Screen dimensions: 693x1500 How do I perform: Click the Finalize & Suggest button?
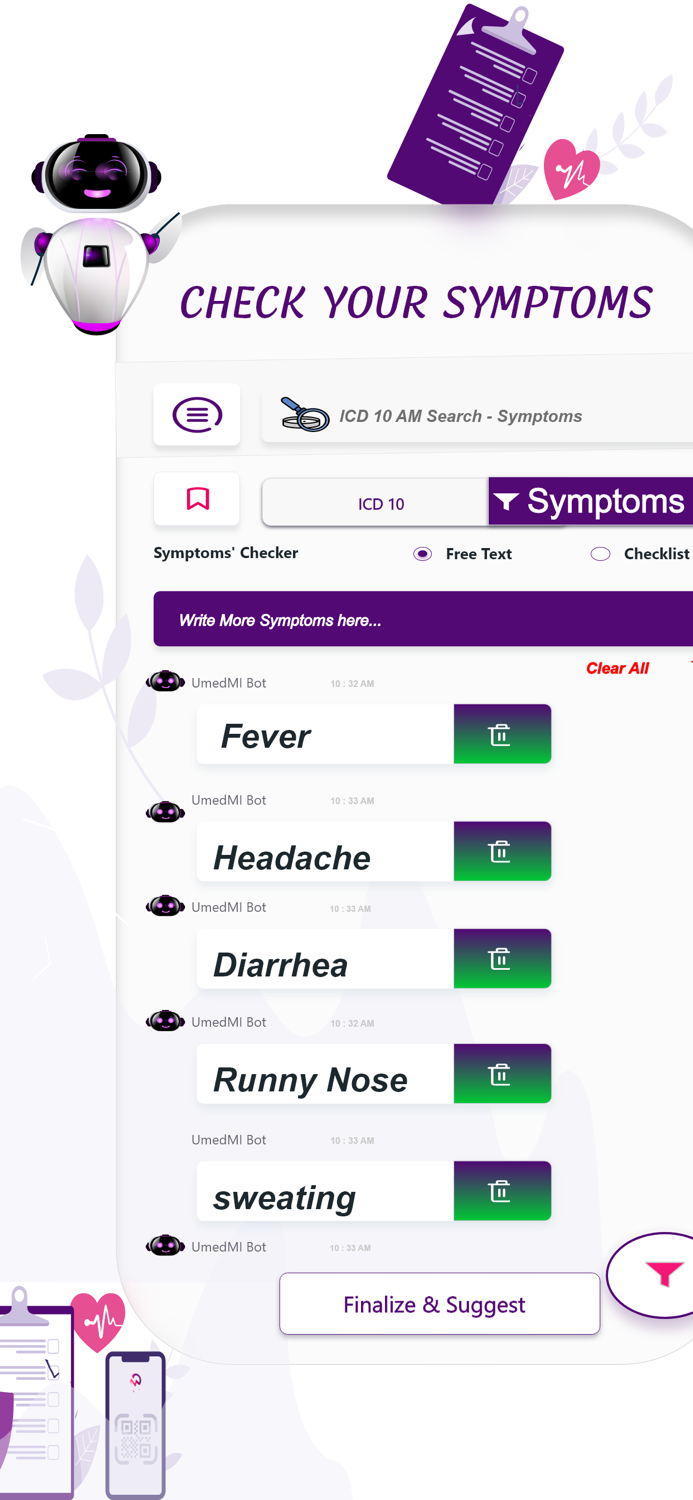pos(439,1304)
